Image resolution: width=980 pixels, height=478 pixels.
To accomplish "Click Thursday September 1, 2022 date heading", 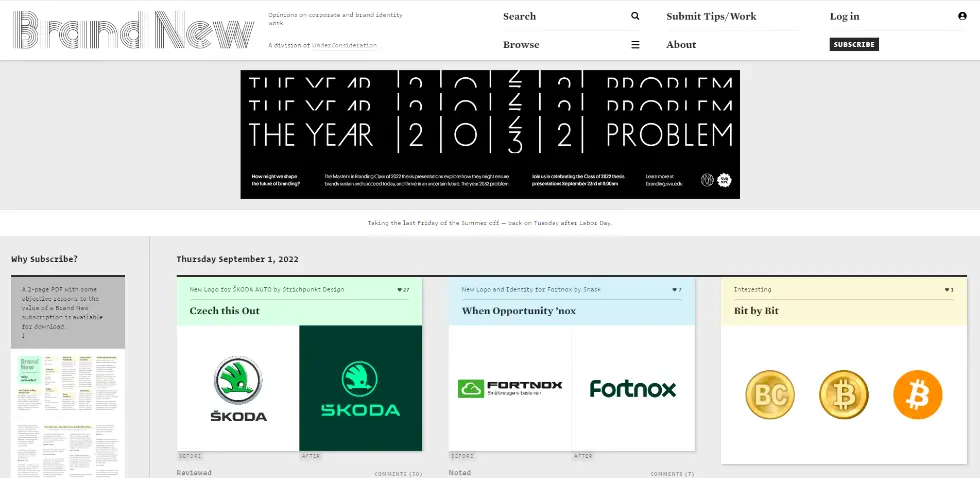I will pyautogui.click(x=238, y=259).
